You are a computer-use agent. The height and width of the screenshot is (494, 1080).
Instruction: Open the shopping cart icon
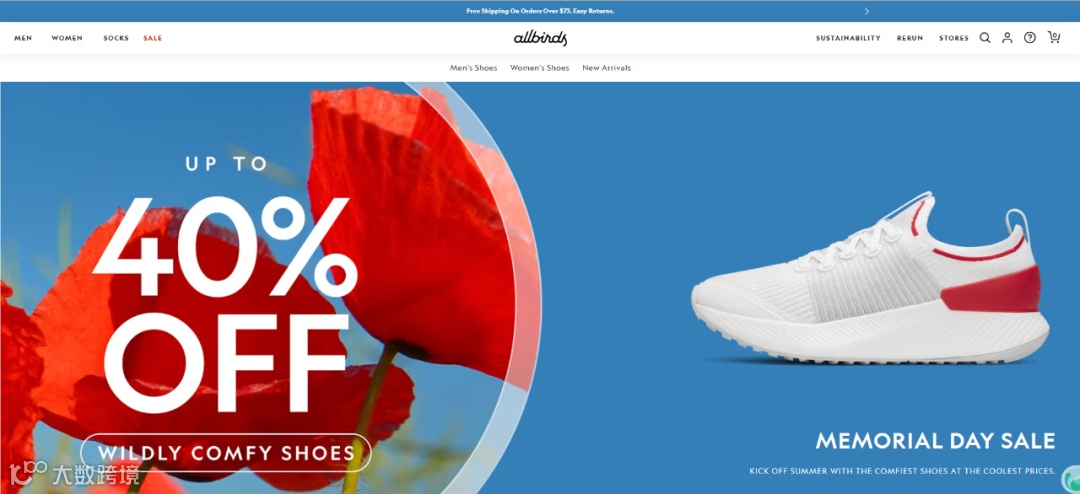tap(1054, 37)
